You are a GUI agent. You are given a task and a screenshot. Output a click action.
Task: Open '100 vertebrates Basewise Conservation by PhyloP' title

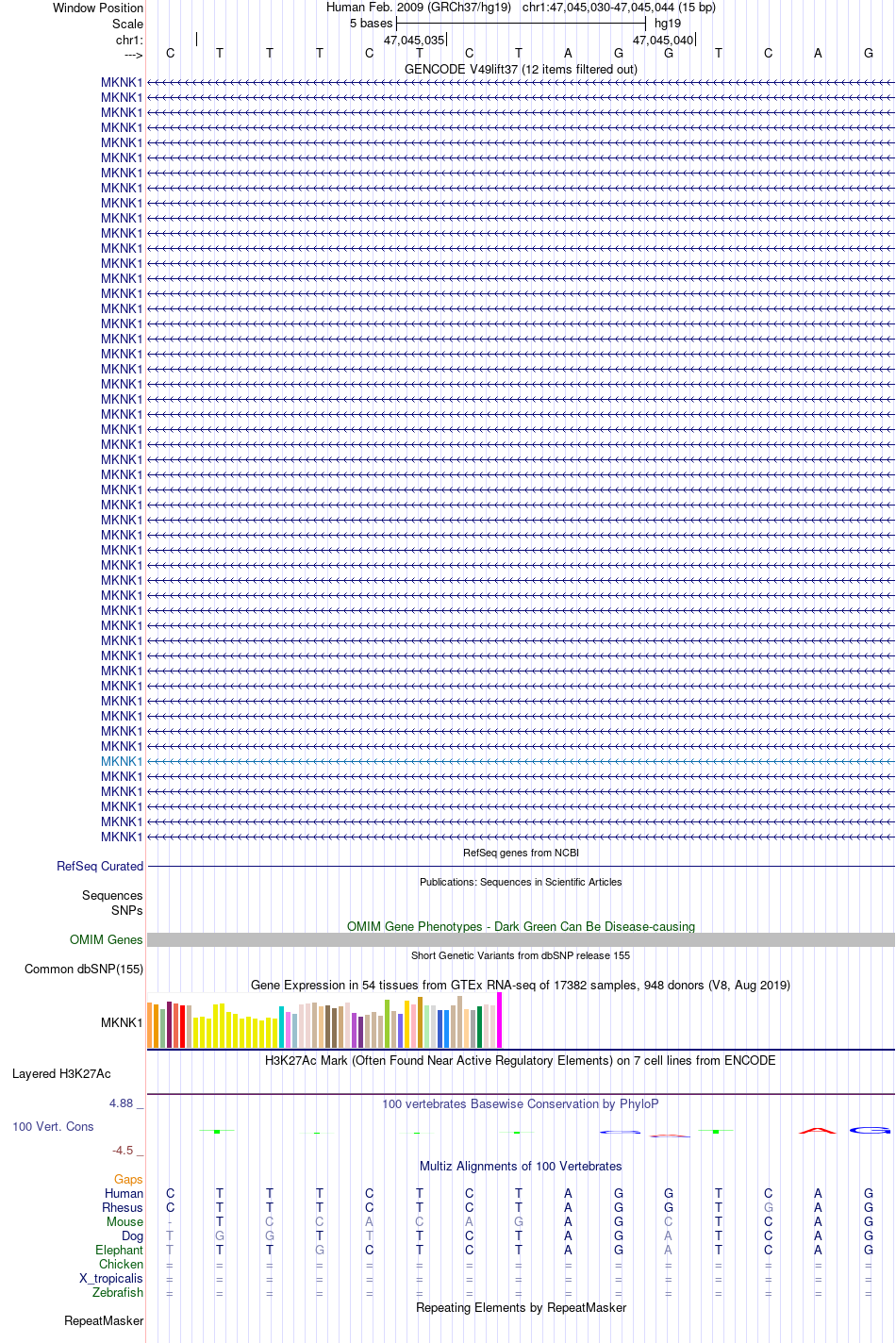(521, 1103)
